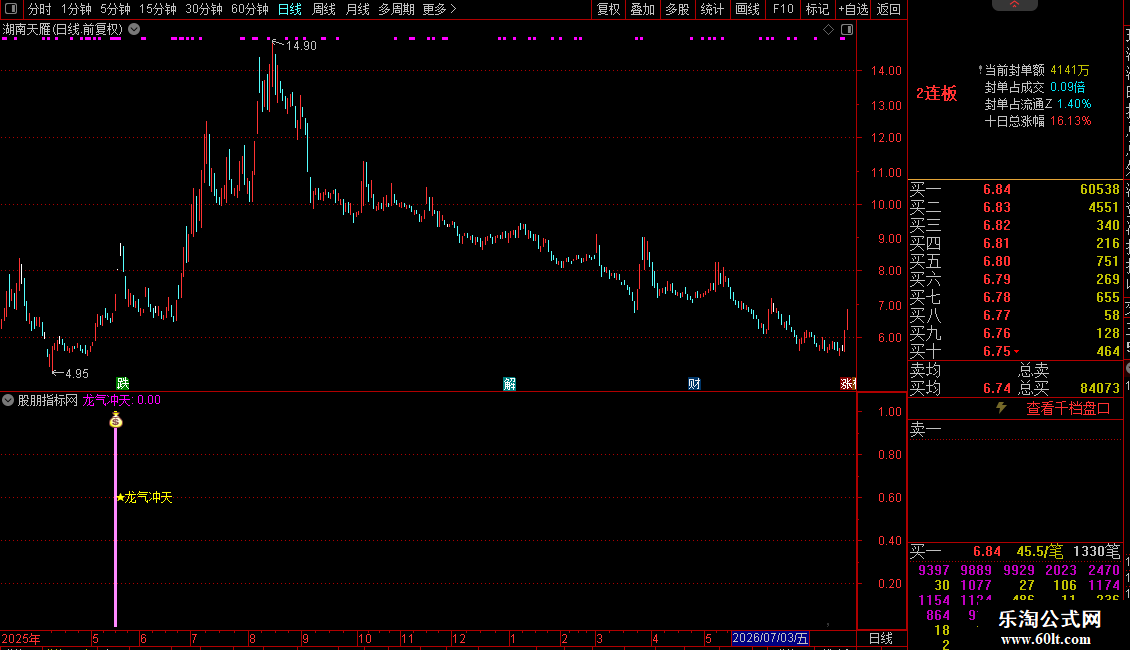This screenshot has height=650, width=1130.
Task: Select 买五 bid row at 6.80
Action: click(1015, 262)
